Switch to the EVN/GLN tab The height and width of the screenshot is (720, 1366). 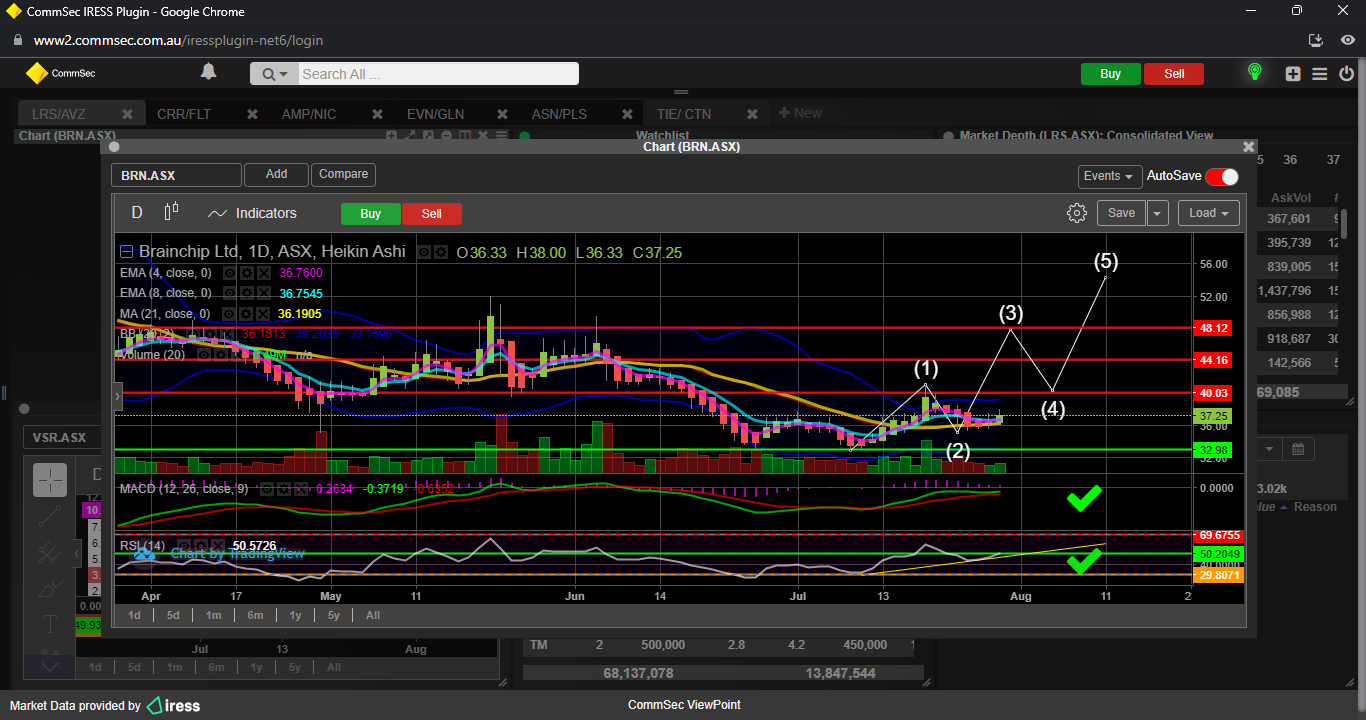435,114
